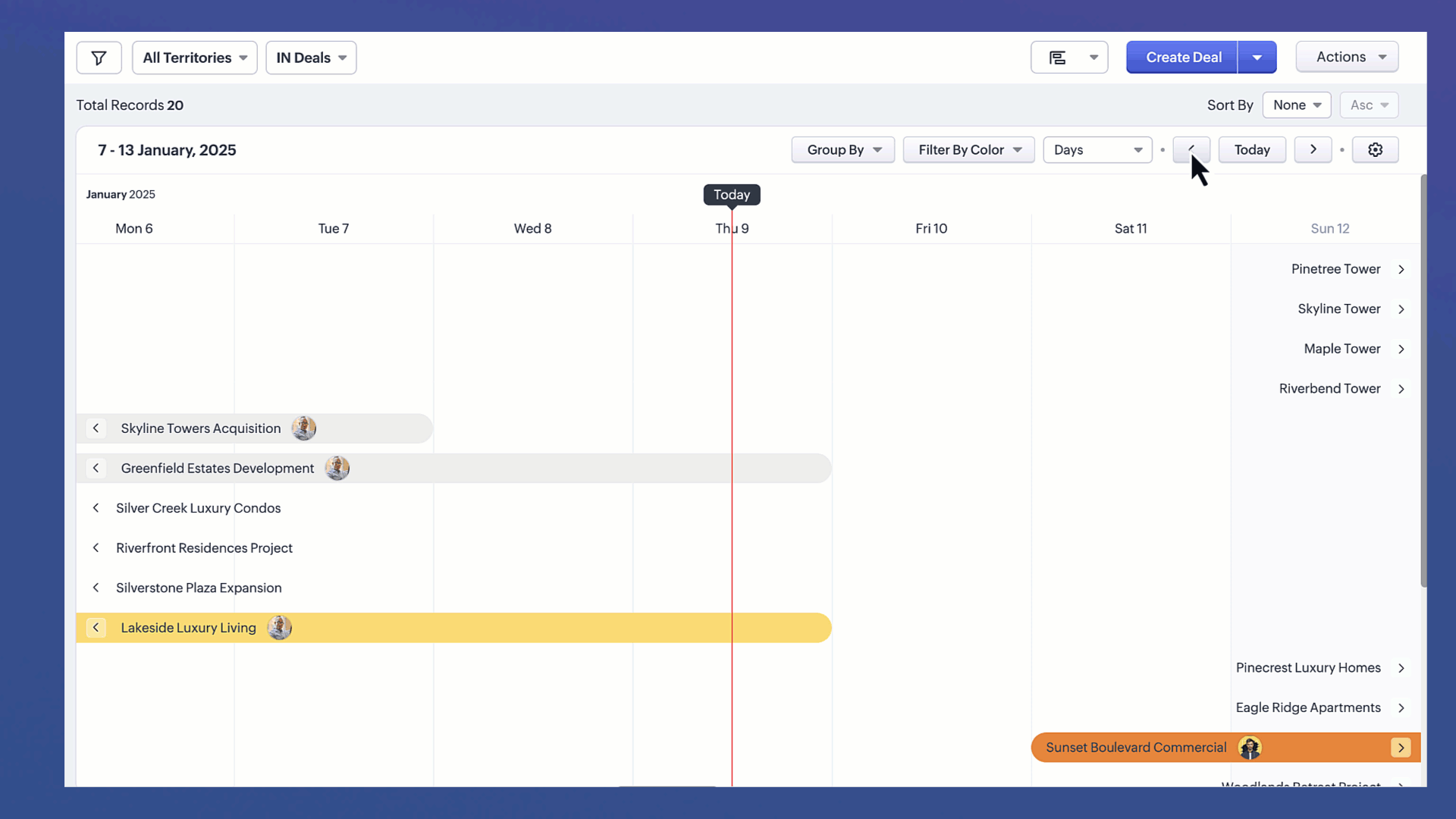Open timeline settings gear icon

click(1375, 150)
